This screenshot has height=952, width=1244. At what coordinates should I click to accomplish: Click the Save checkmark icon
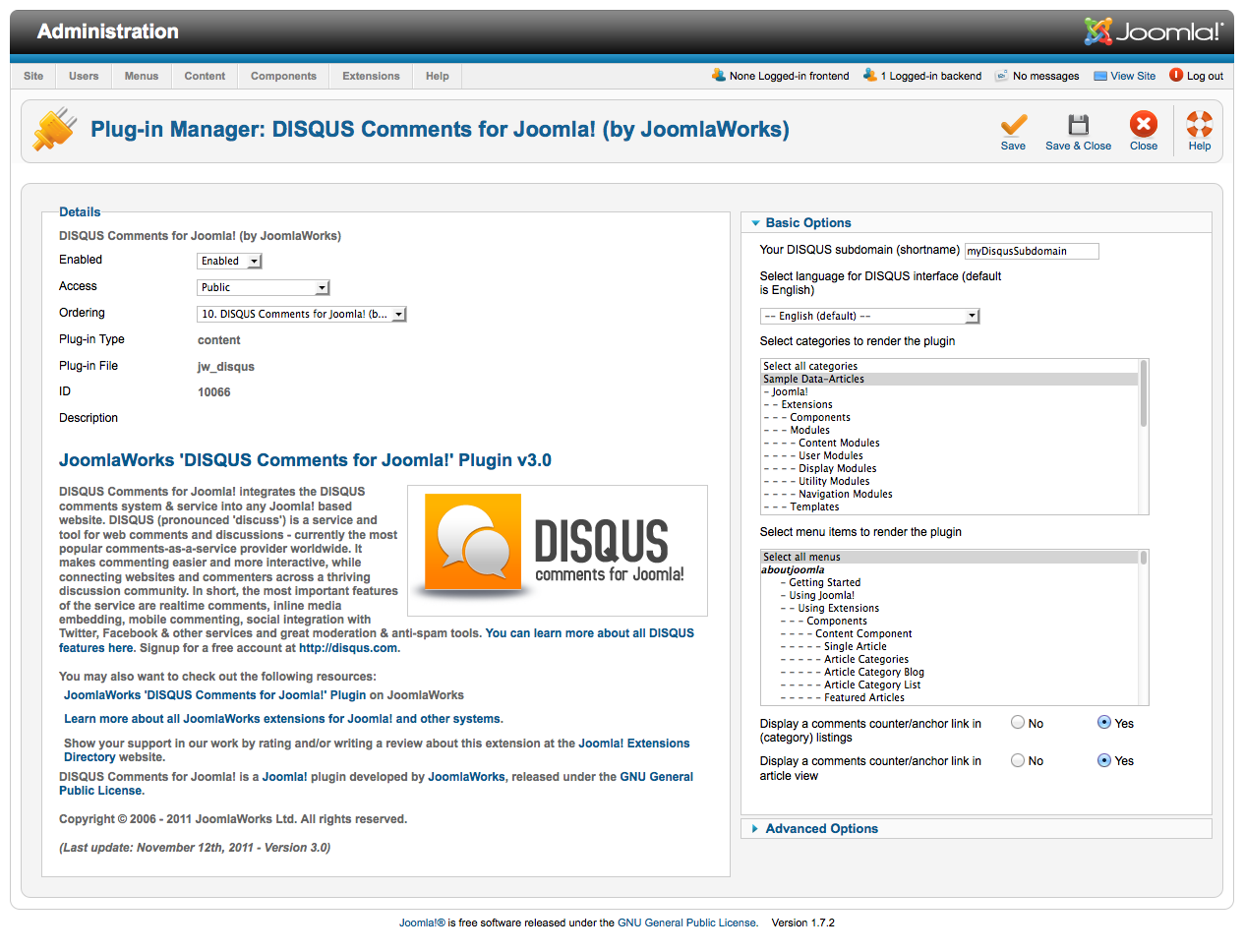coord(1013,124)
